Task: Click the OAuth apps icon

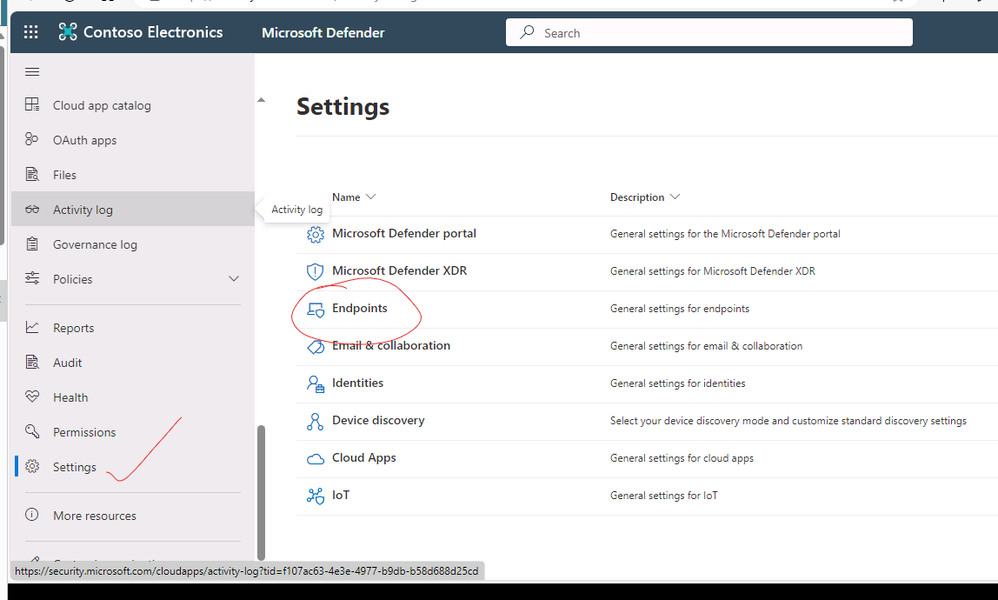Action: point(32,139)
